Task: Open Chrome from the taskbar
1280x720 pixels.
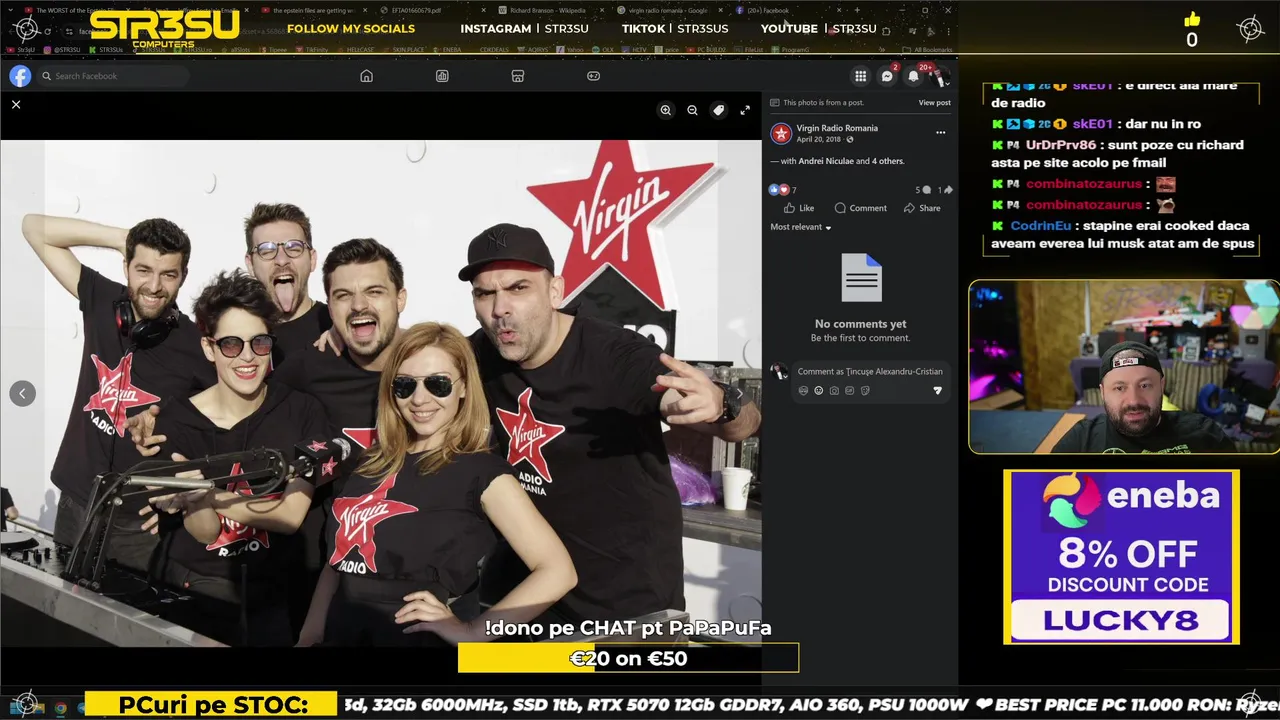Action: tap(60, 708)
